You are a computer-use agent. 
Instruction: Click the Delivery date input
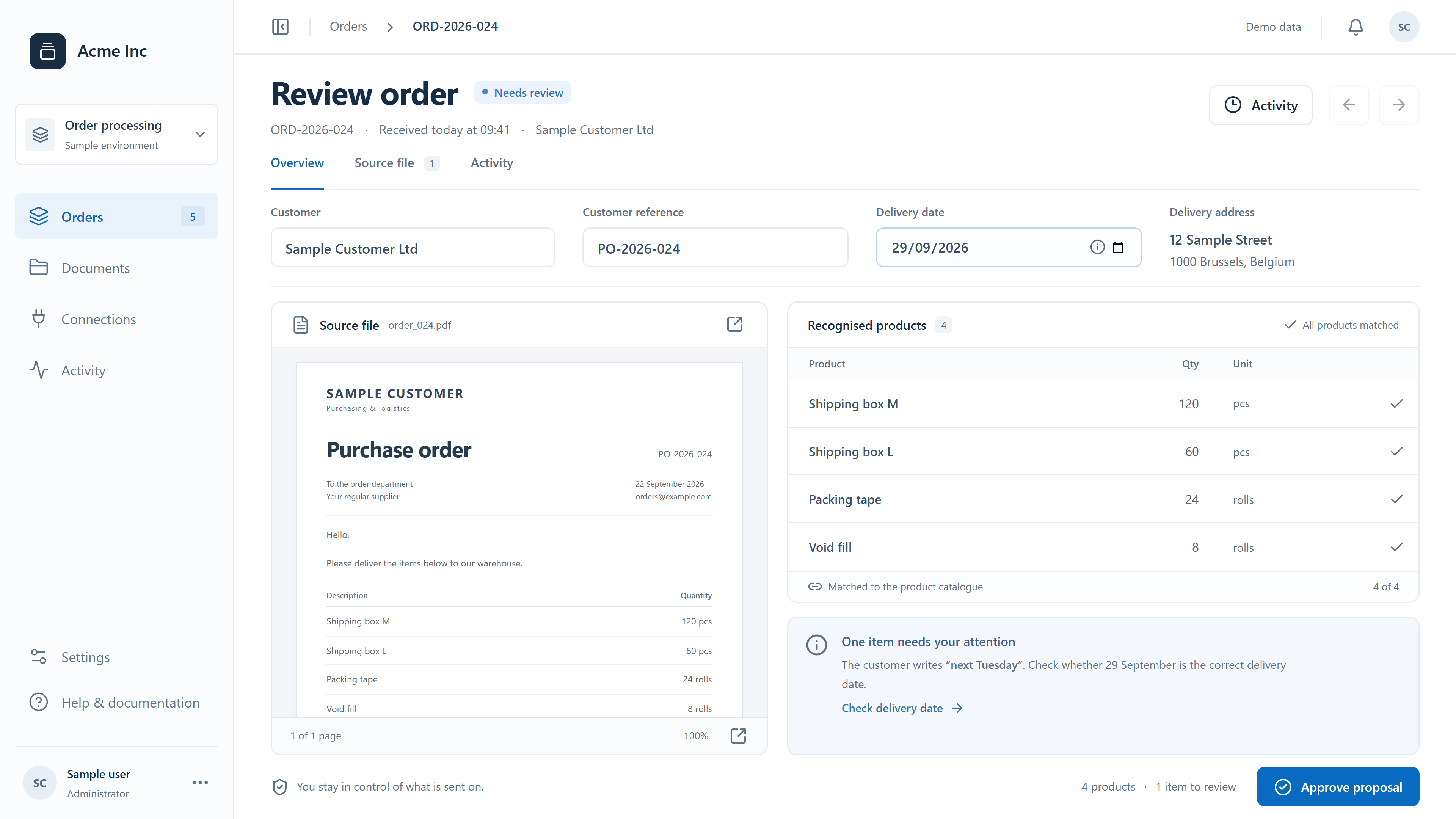1008,248
